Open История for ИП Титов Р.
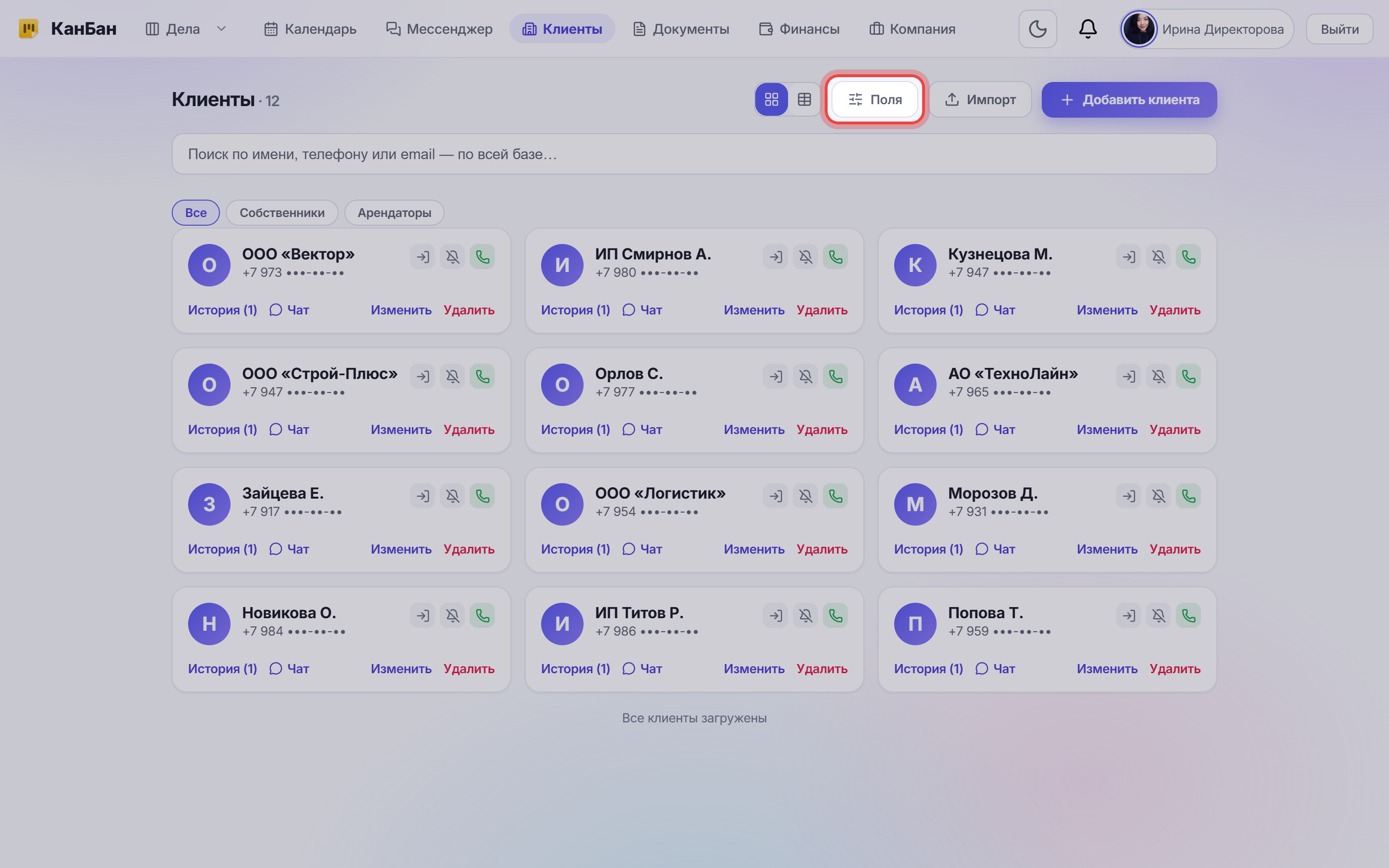 coord(575,669)
